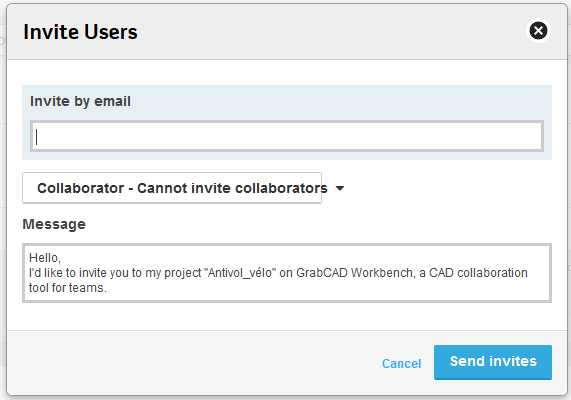Close the Invite Users dialog with X icon

click(538, 30)
